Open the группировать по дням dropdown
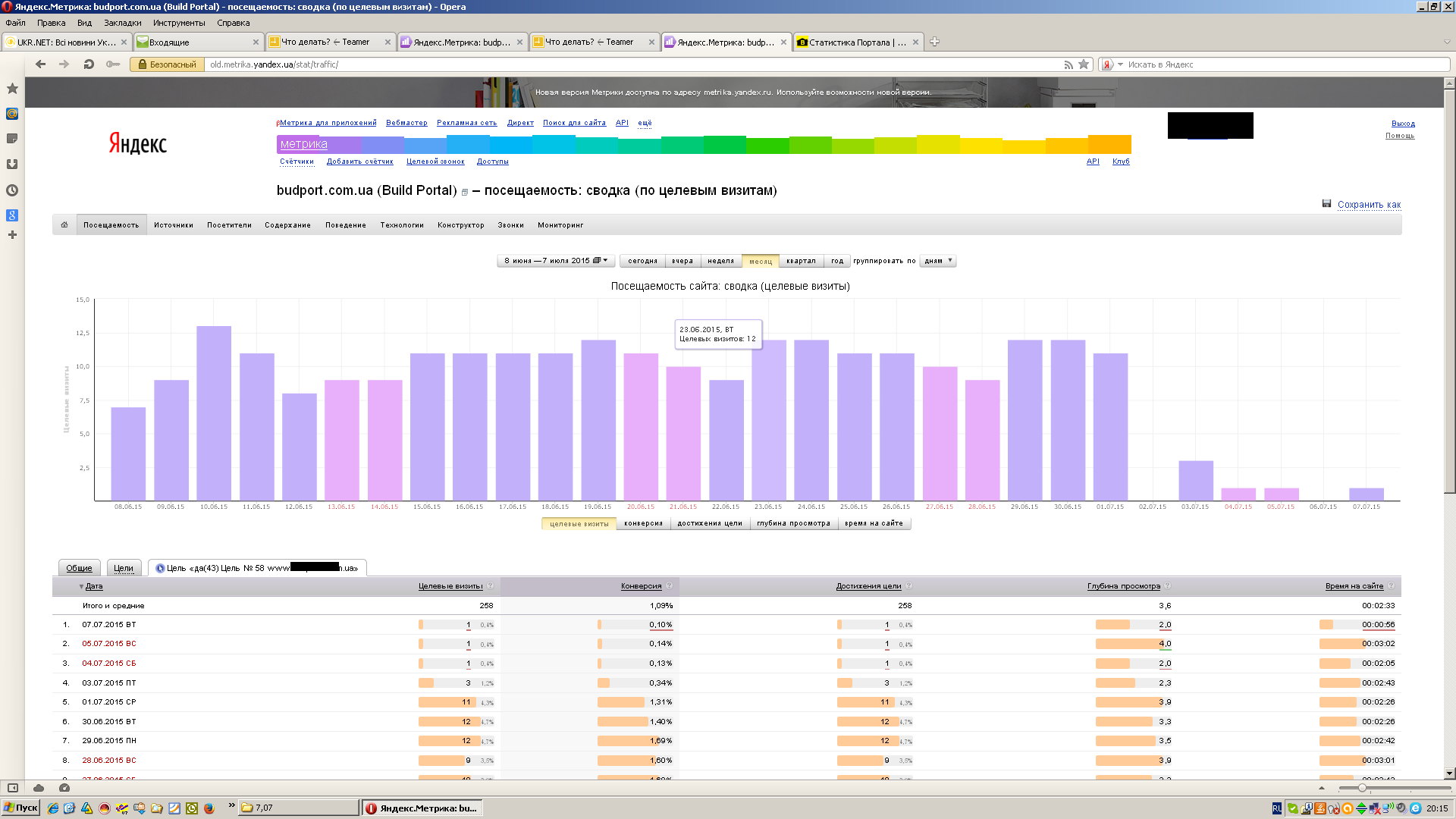 pyautogui.click(x=938, y=261)
